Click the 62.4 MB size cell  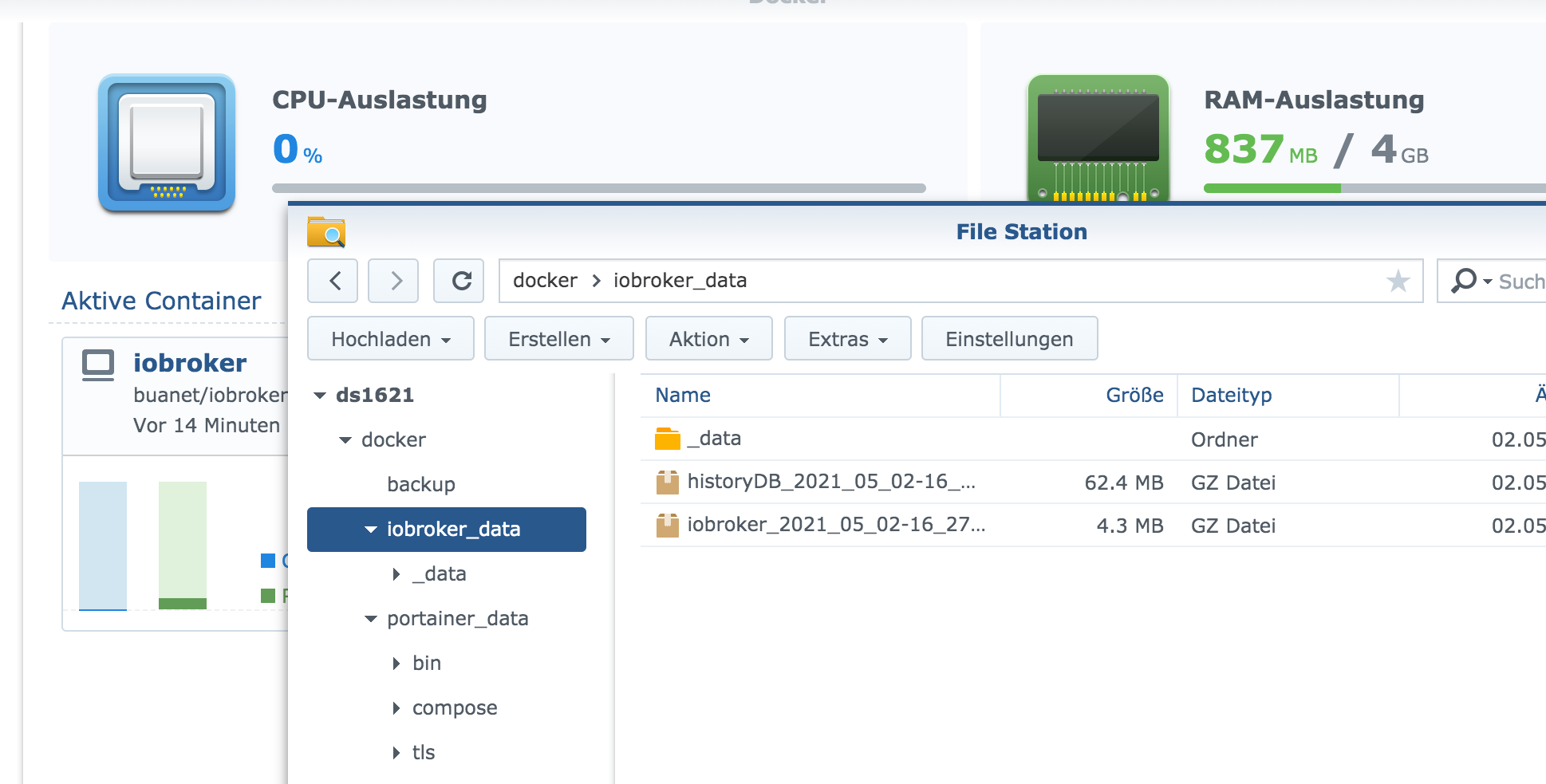1124,483
